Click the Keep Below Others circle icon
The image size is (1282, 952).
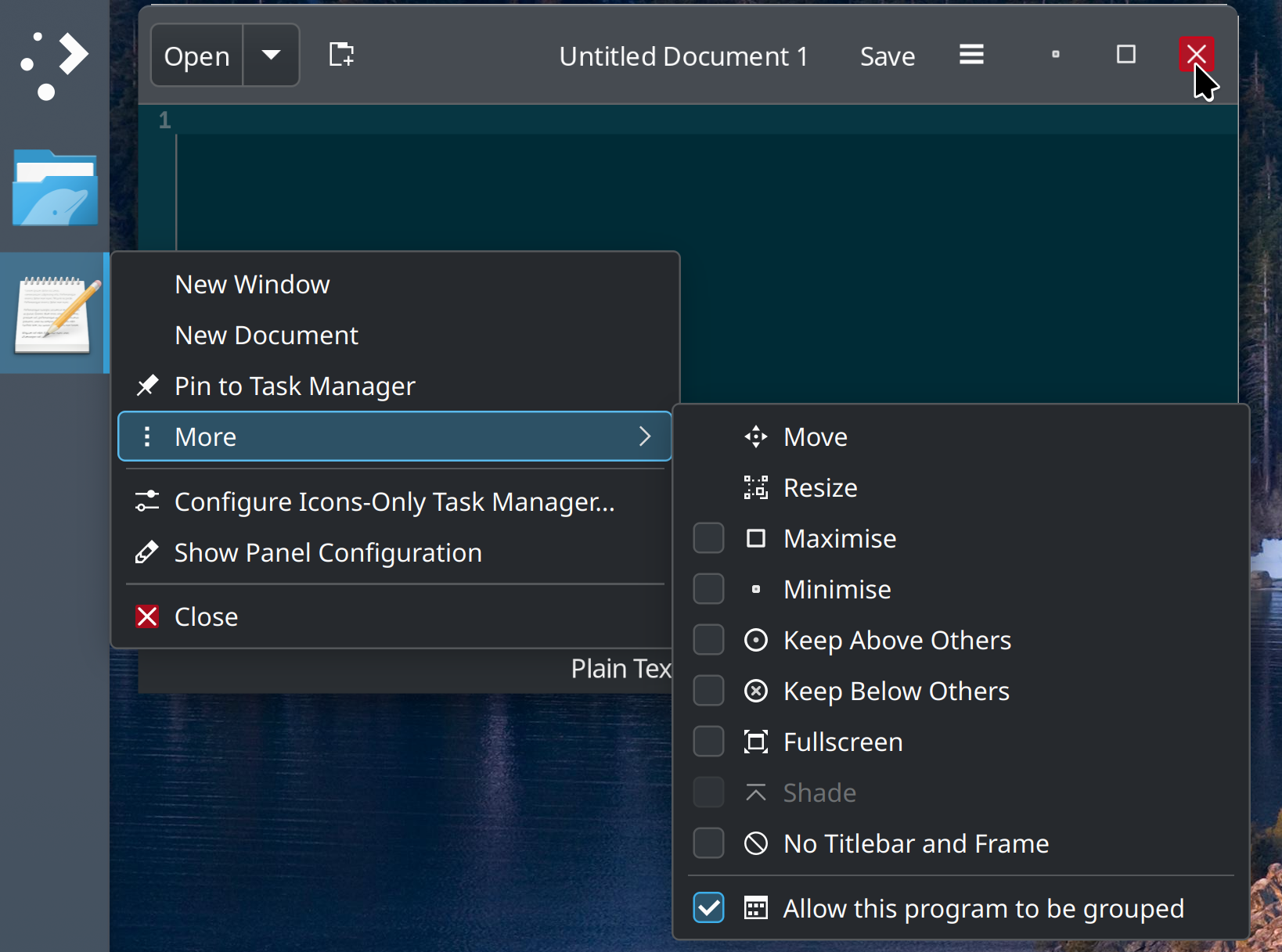(x=755, y=691)
